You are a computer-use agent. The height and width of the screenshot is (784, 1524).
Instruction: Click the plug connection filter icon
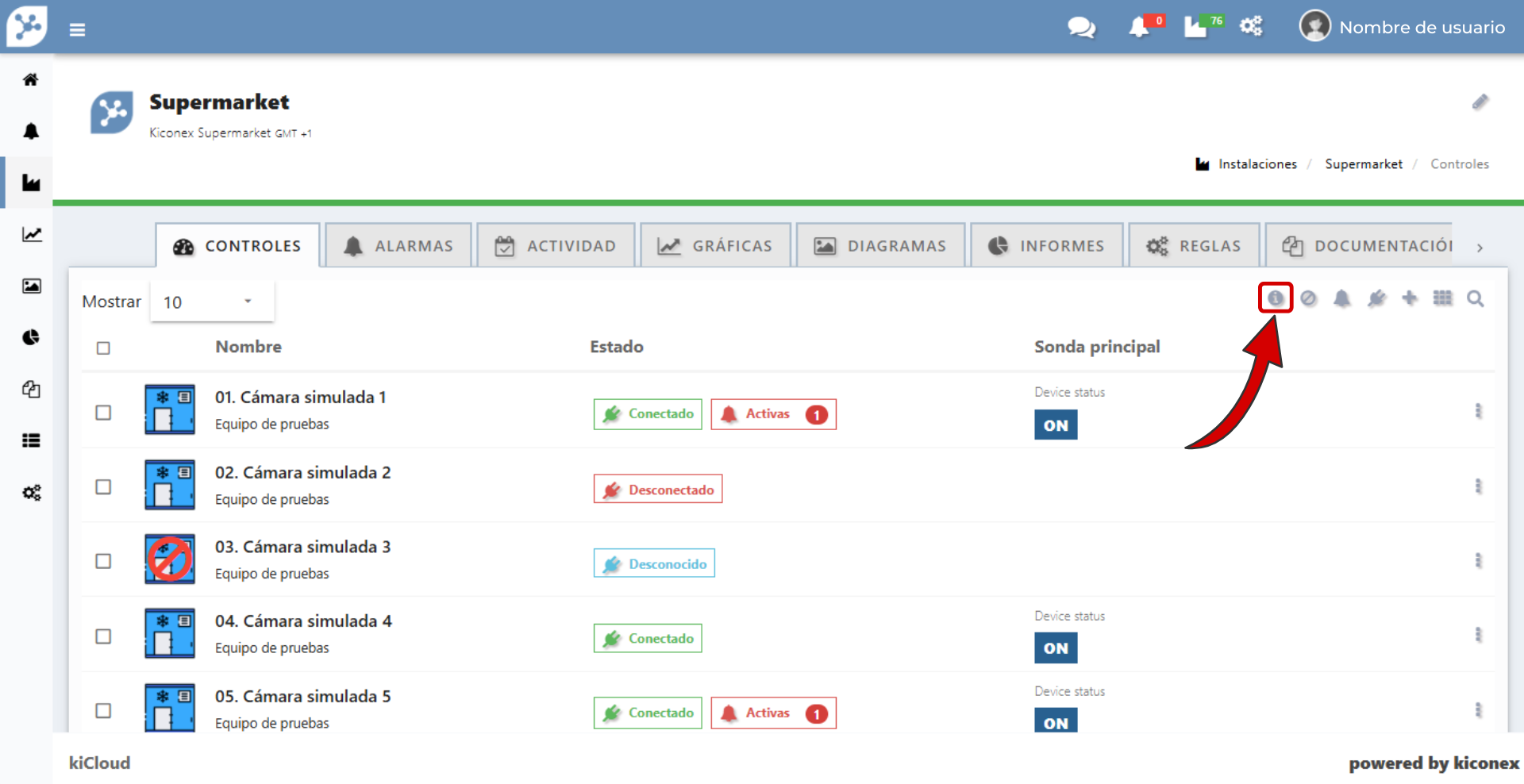click(x=1376, y=298)
